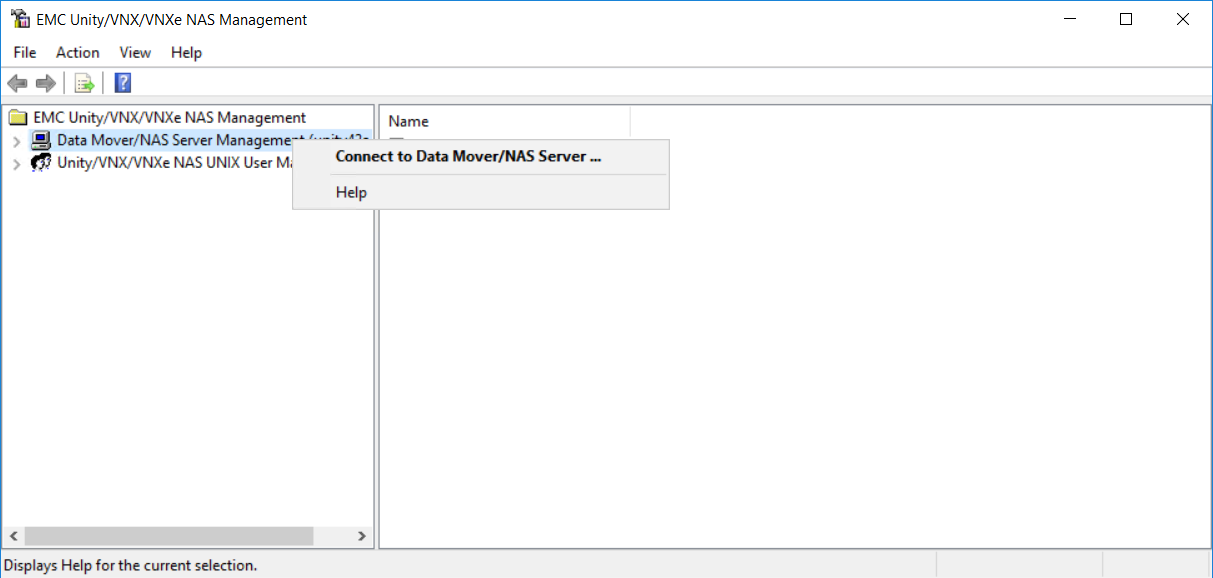Click the Export List toolbar icon
Viewport: 1213px width, 578px height.
point(85,83)
